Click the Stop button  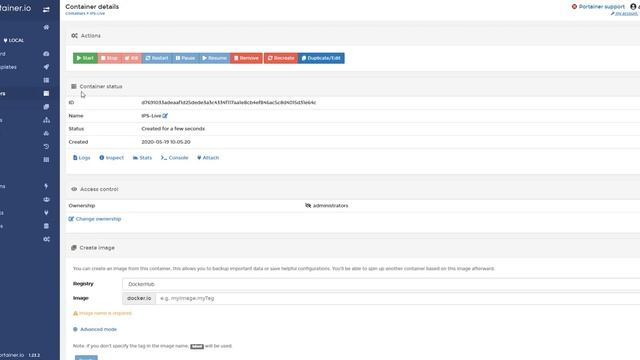click(x=109, y=58)
